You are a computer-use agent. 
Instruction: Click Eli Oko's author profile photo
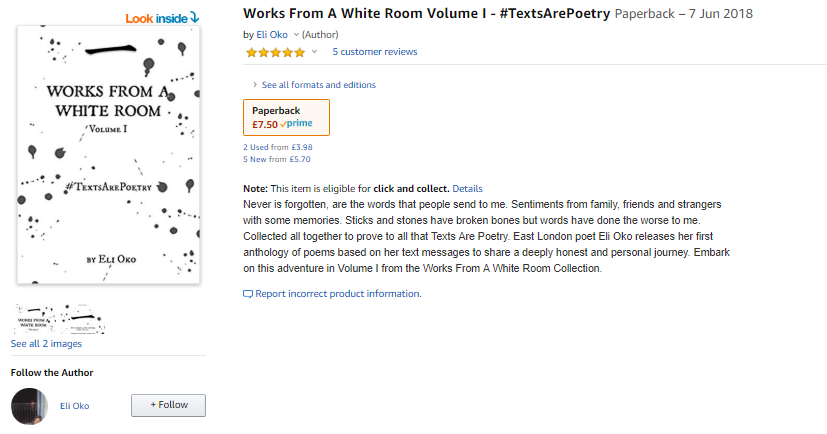click(29, 406)
